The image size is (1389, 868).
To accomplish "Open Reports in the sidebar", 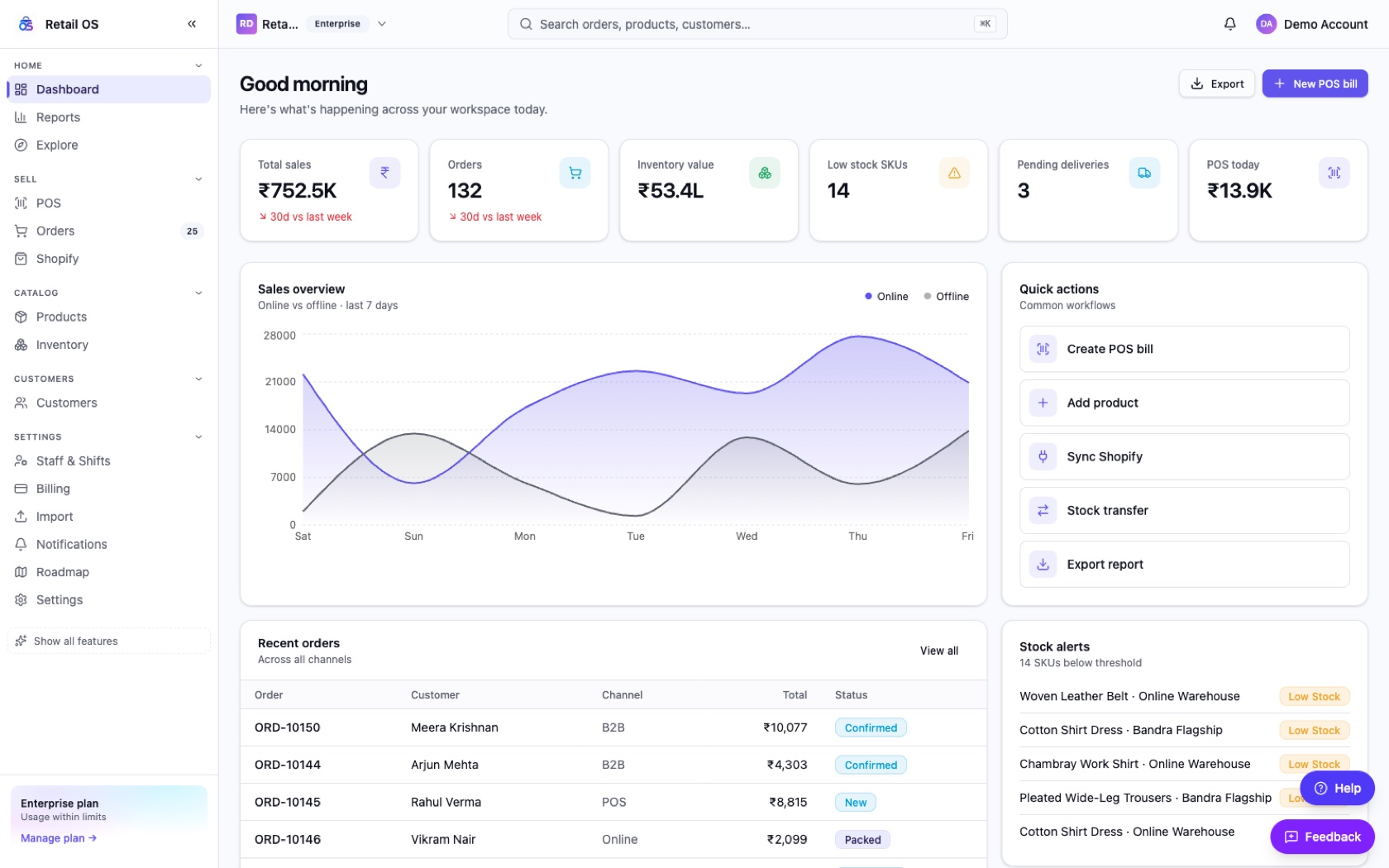I will 108,117.
